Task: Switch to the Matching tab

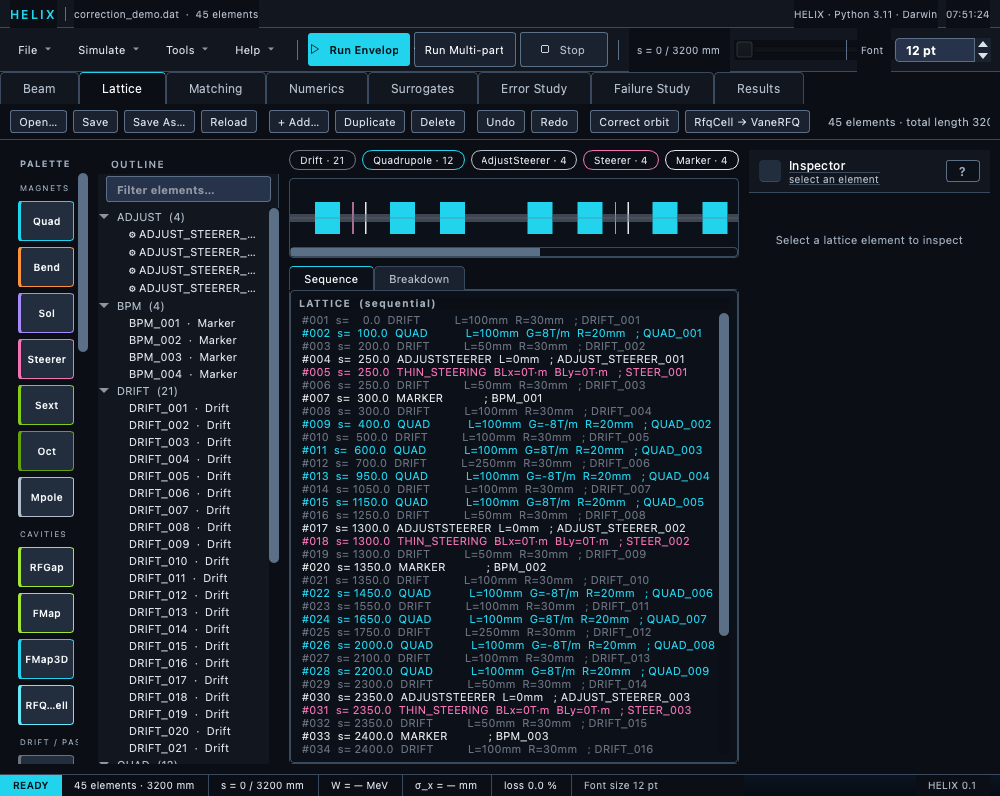Action: coord(216,89)
